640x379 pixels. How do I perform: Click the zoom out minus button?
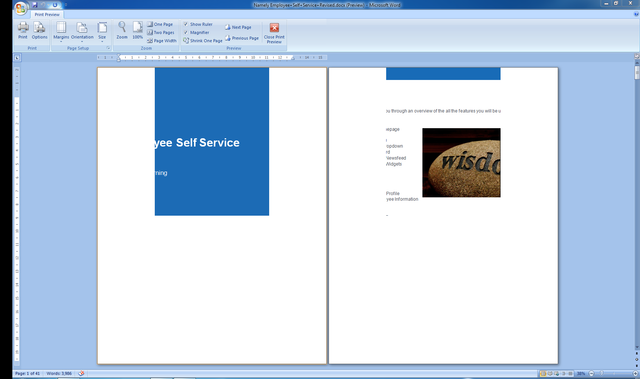point(591,373)
